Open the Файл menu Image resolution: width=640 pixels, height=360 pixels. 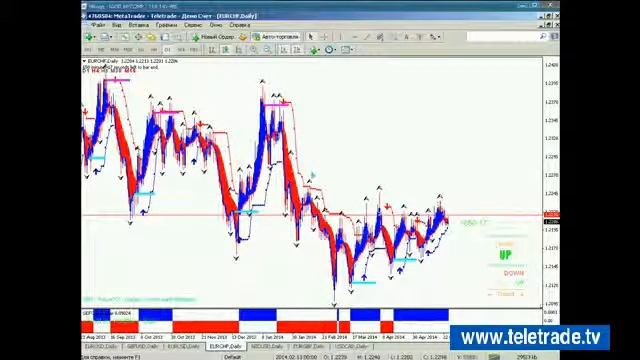pos(98,25)
